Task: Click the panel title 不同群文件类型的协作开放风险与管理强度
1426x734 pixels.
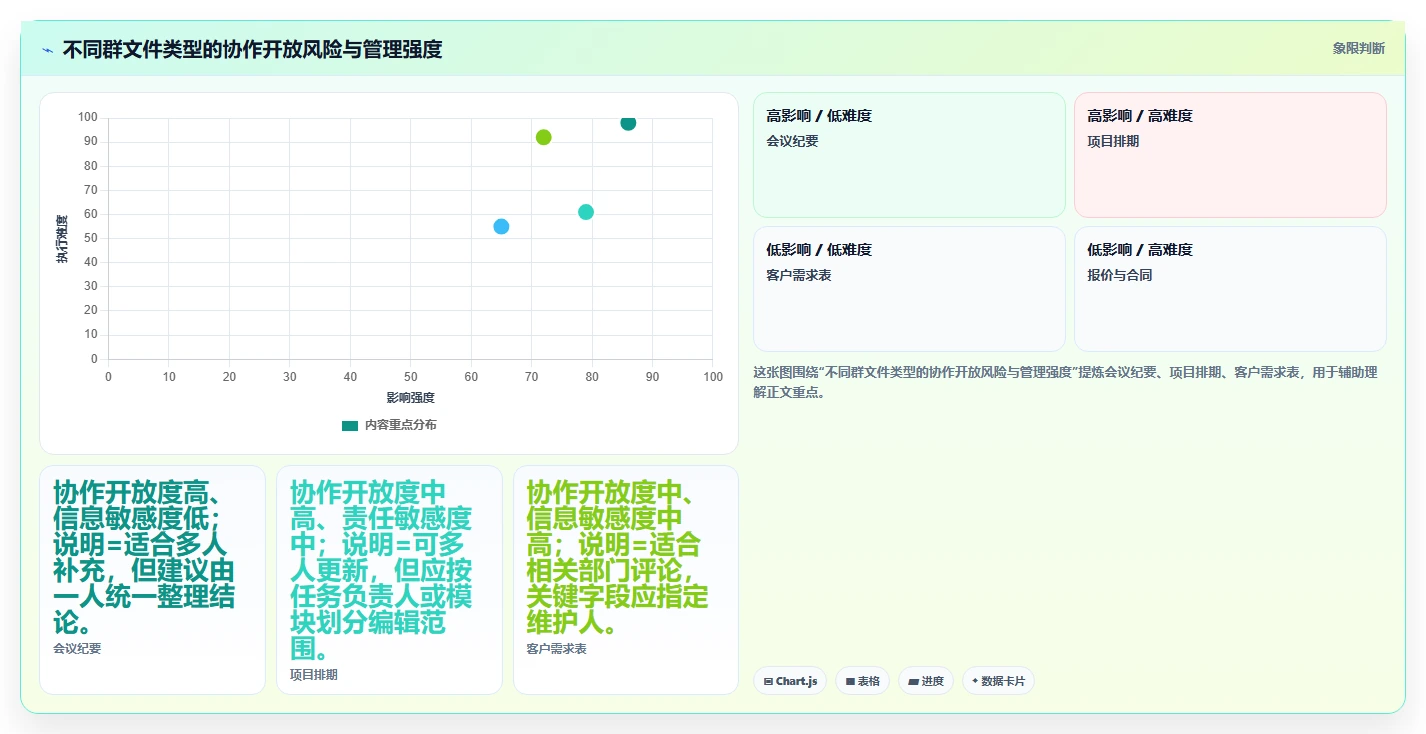Action: [x=252, y=49]
